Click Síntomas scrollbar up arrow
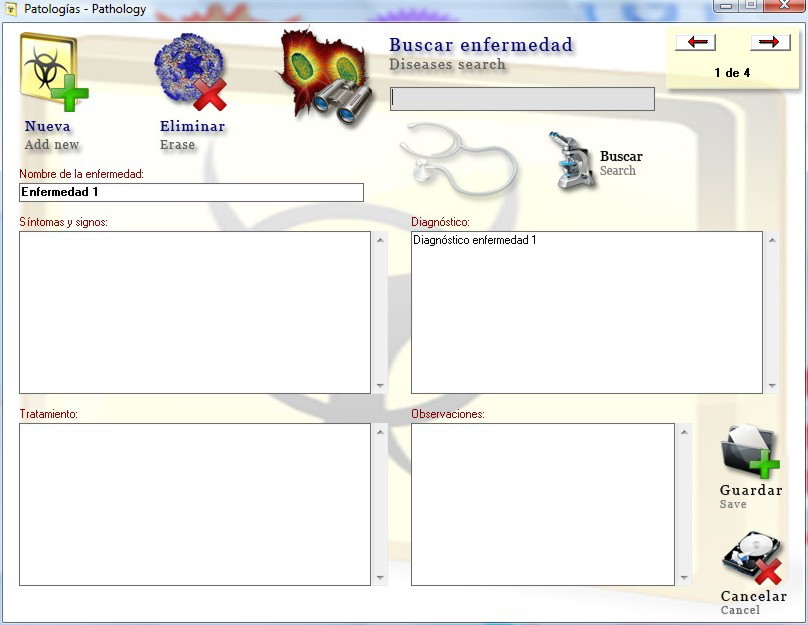This screenshot has width=808, height=625. pos(380,240)
